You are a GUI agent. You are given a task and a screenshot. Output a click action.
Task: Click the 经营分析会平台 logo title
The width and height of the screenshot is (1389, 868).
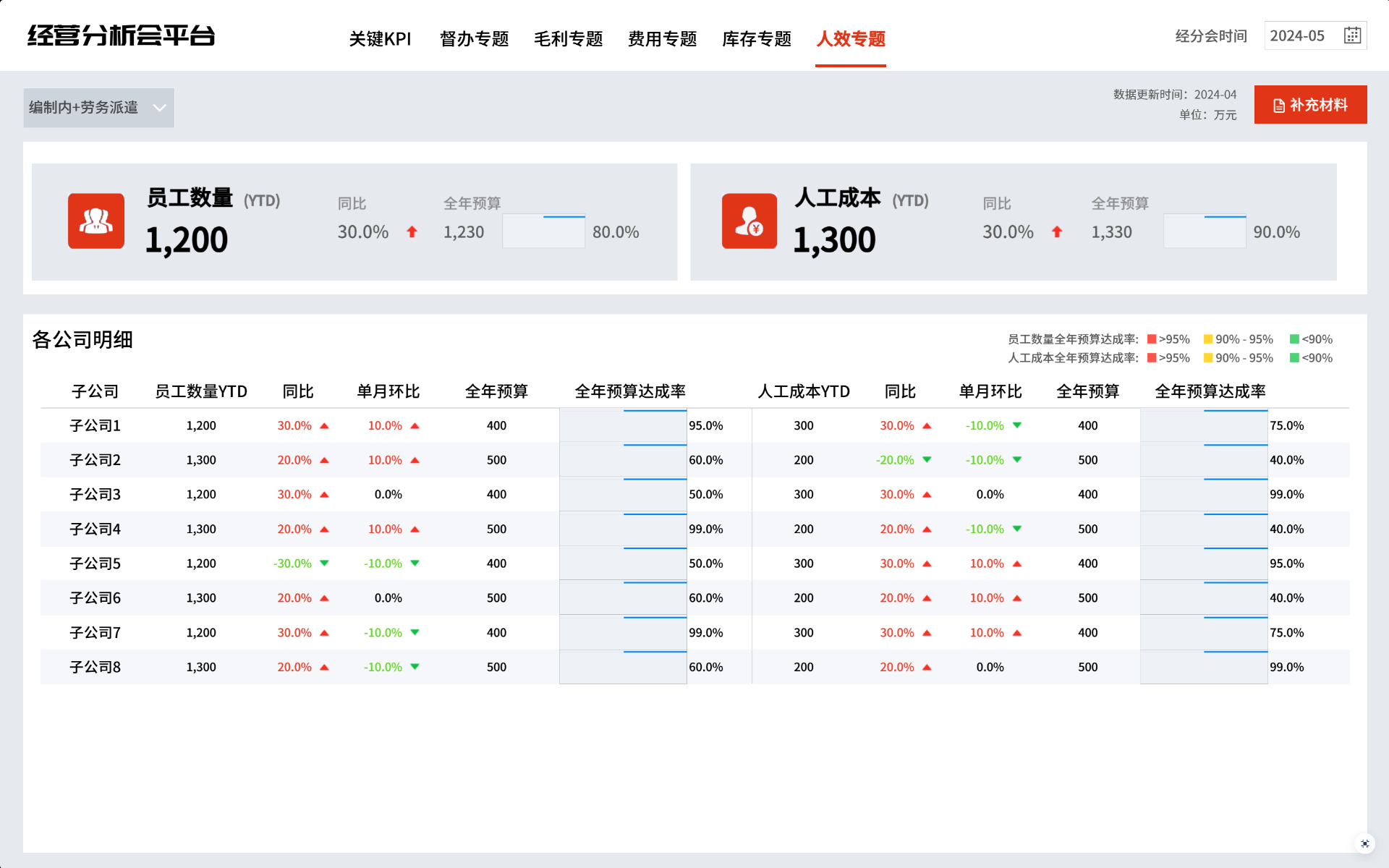[121, 36]
